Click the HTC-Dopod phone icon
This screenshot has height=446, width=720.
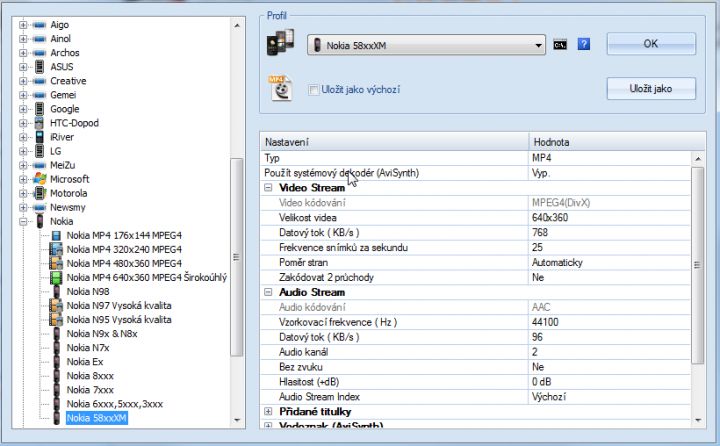pyautogui.click(x=40, y=123)
